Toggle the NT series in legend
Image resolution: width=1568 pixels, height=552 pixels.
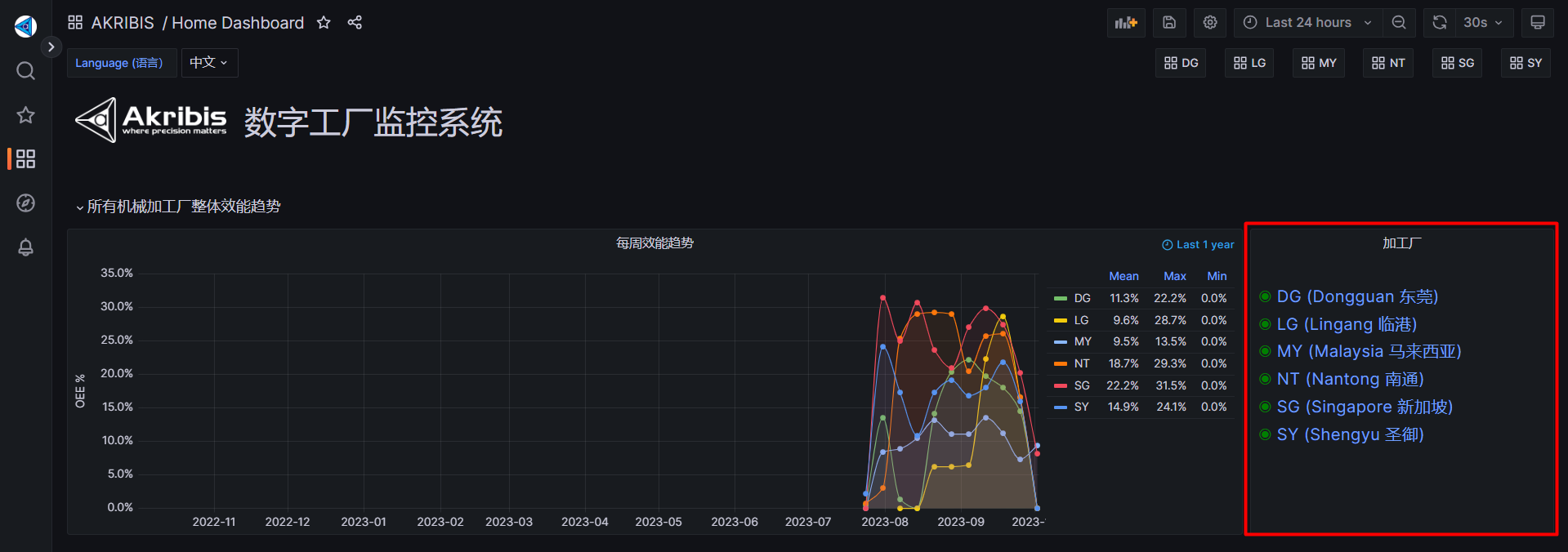point(1081,363)
